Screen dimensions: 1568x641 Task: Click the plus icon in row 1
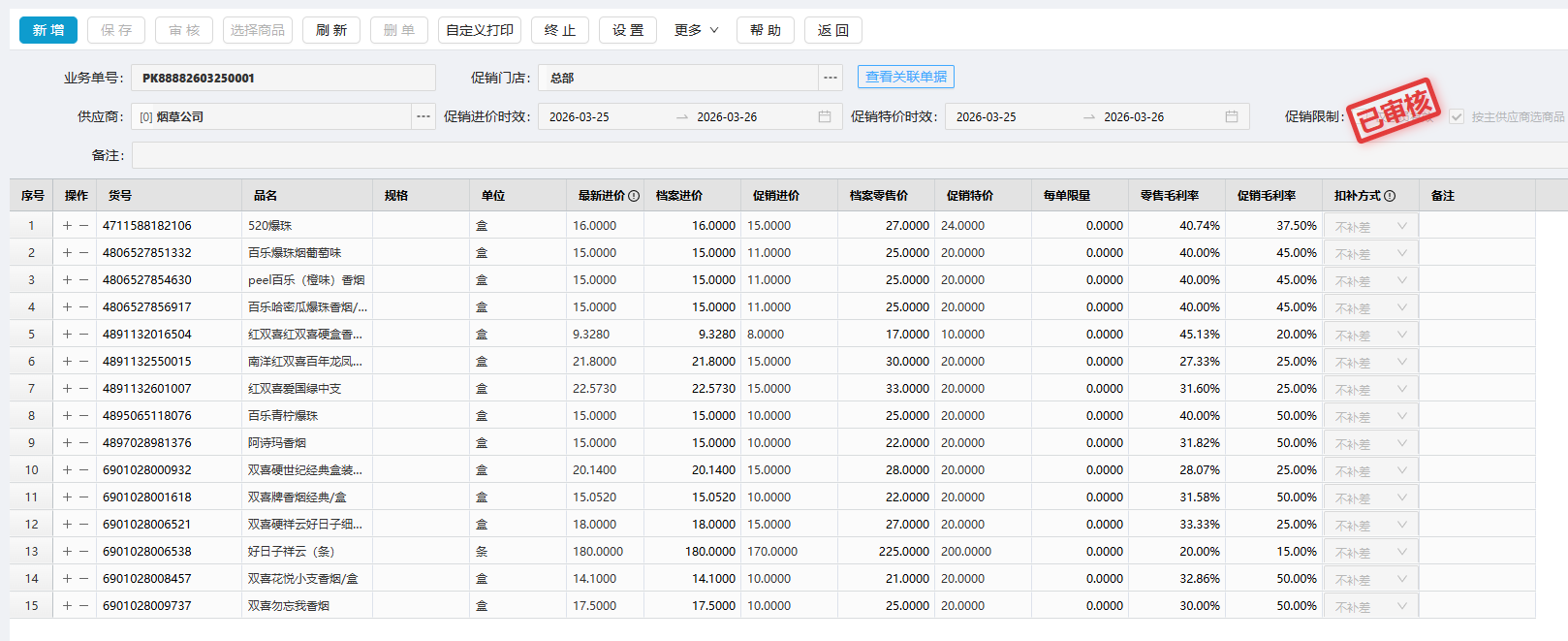tap(67, 226)
